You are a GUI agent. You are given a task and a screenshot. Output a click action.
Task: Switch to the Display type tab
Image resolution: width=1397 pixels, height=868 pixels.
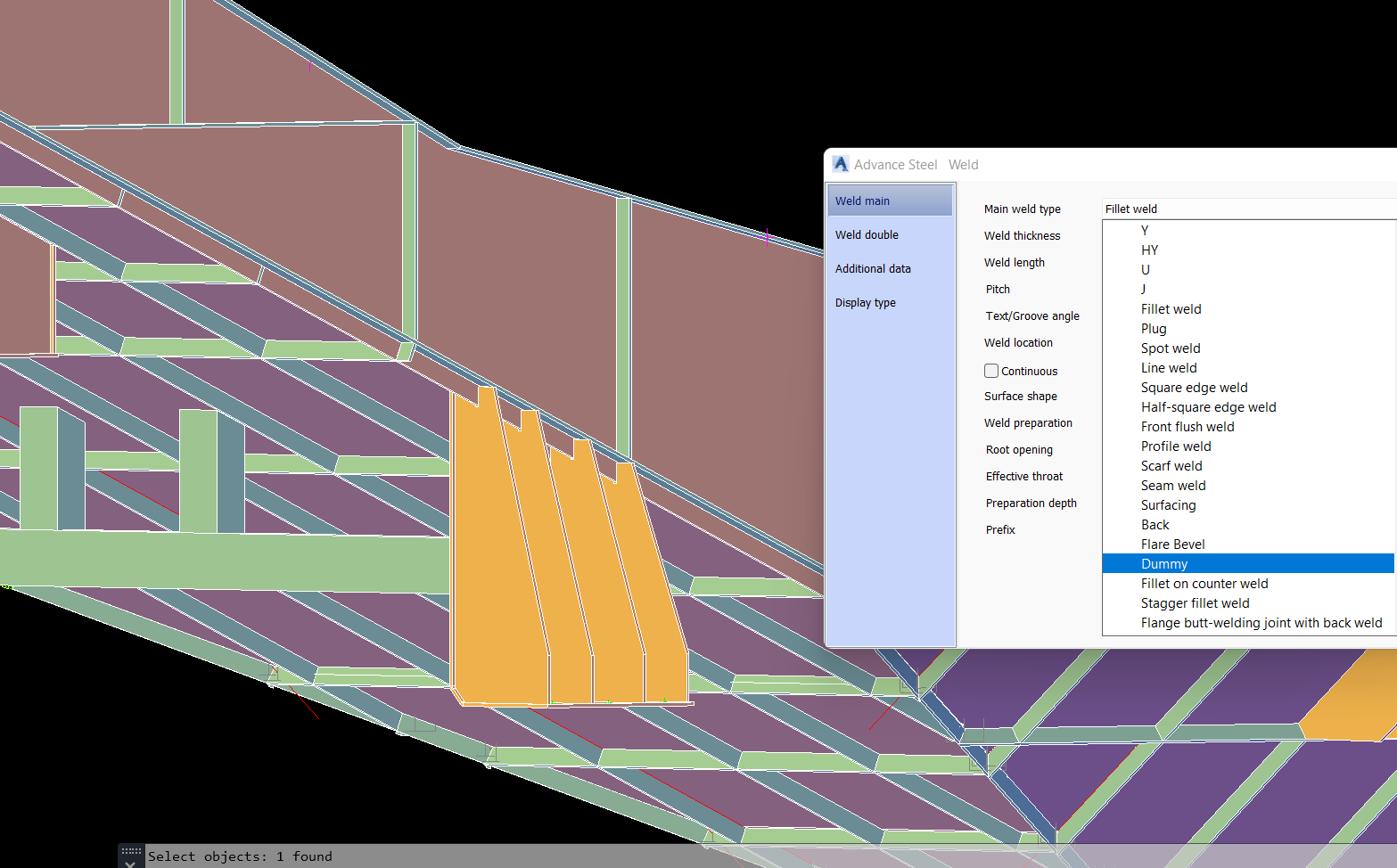coord(866,302)
